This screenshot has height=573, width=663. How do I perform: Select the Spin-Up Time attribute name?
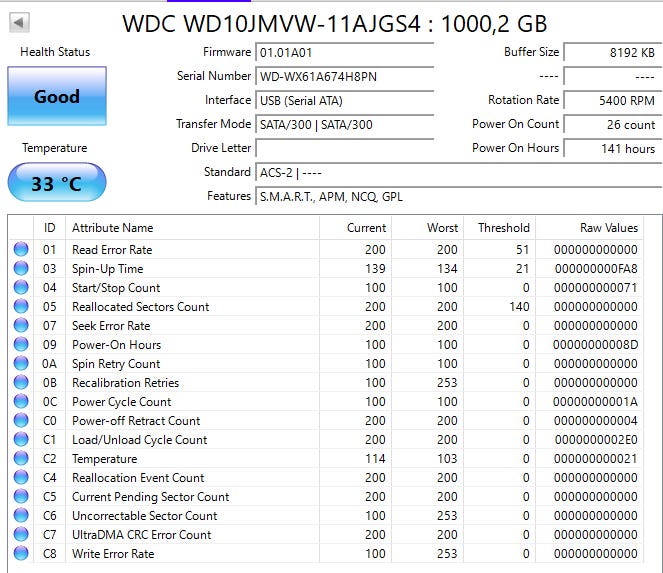tap(108, 269)
